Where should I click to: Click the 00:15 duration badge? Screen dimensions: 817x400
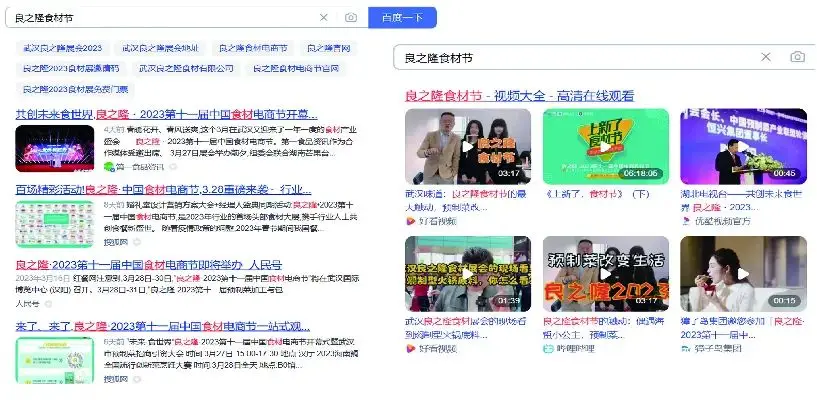785,301
